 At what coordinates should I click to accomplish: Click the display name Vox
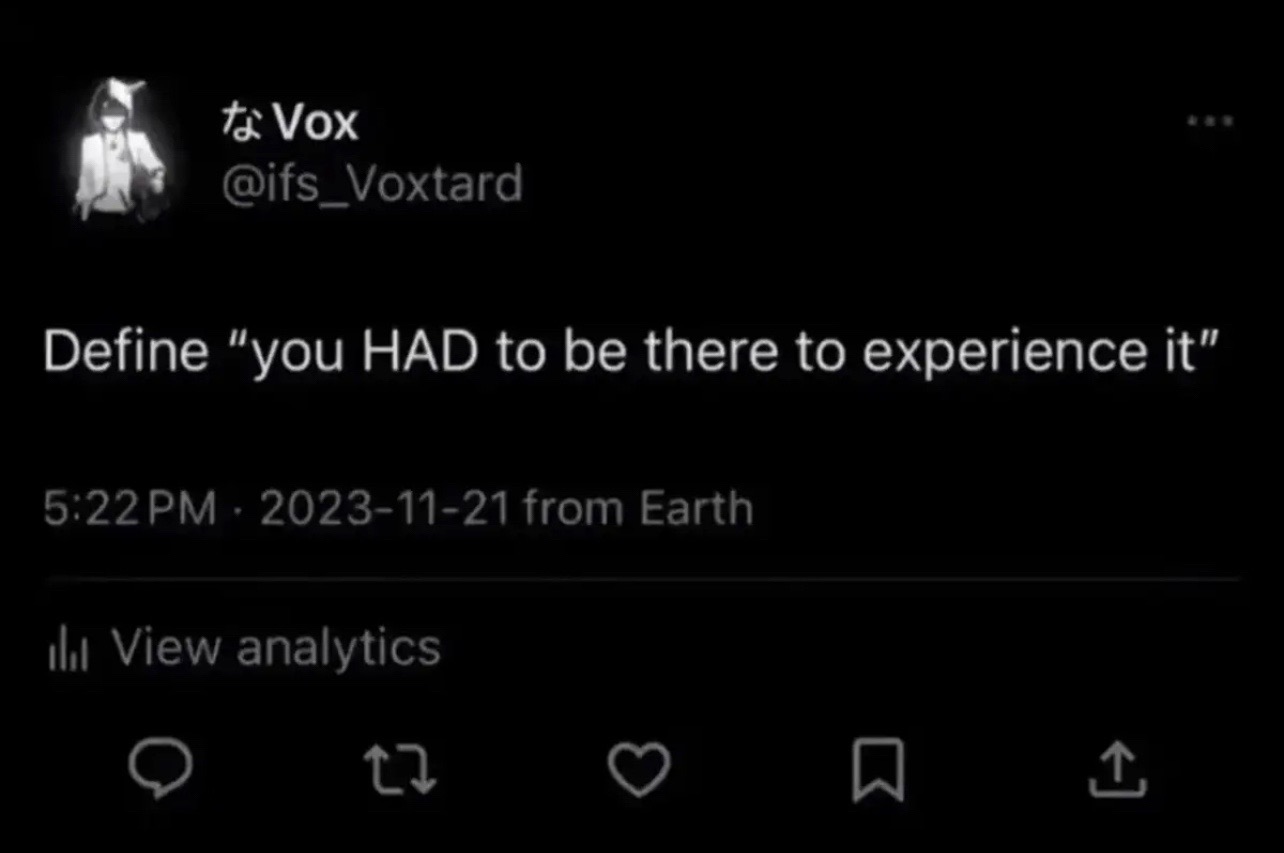click(315, 124)
